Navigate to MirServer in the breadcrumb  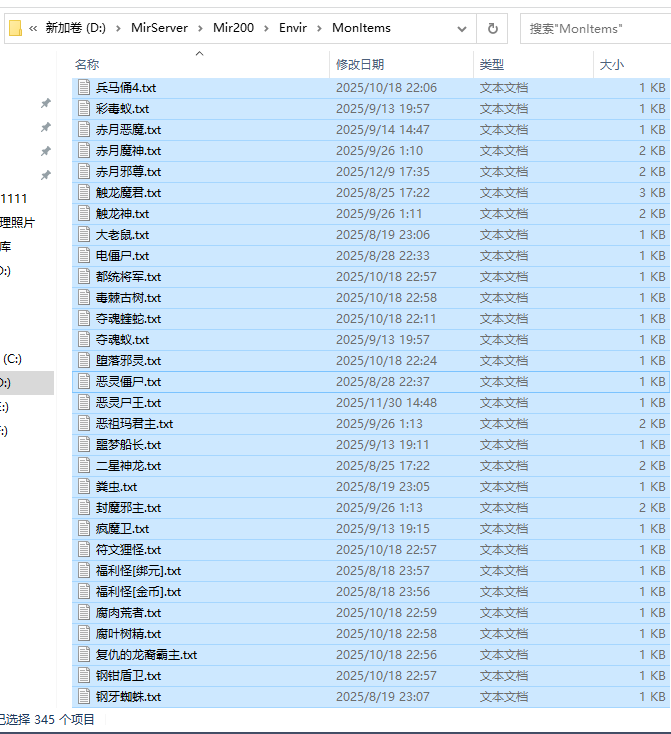[159, 28]
